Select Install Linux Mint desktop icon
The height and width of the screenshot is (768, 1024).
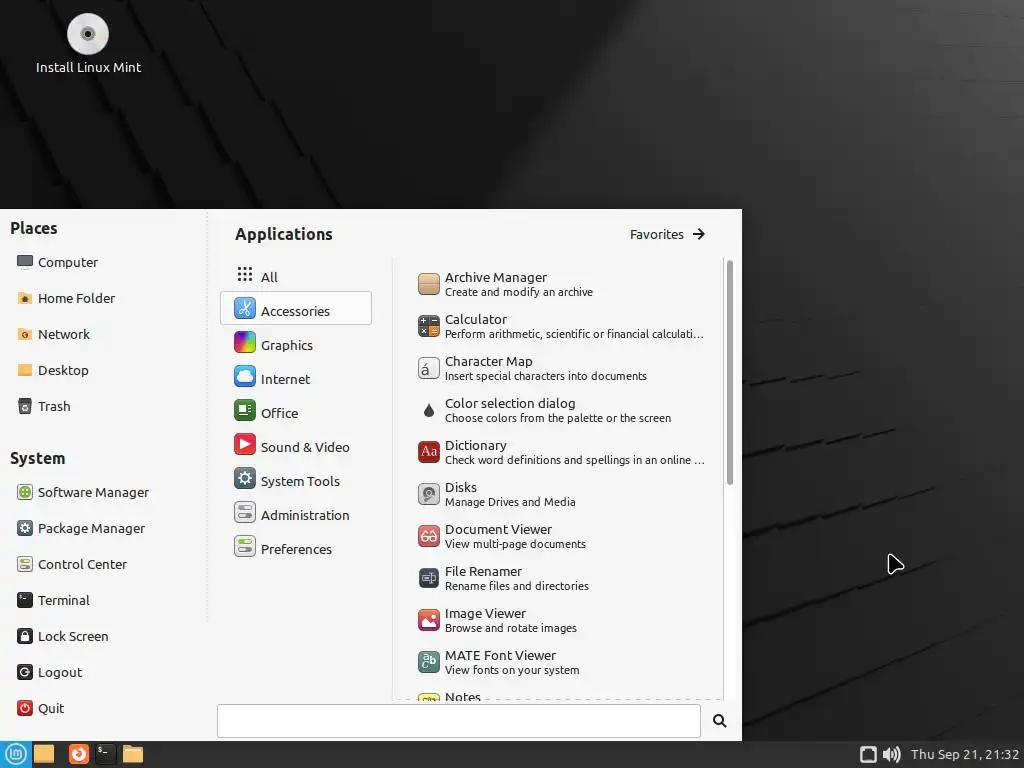pos(88,44)
